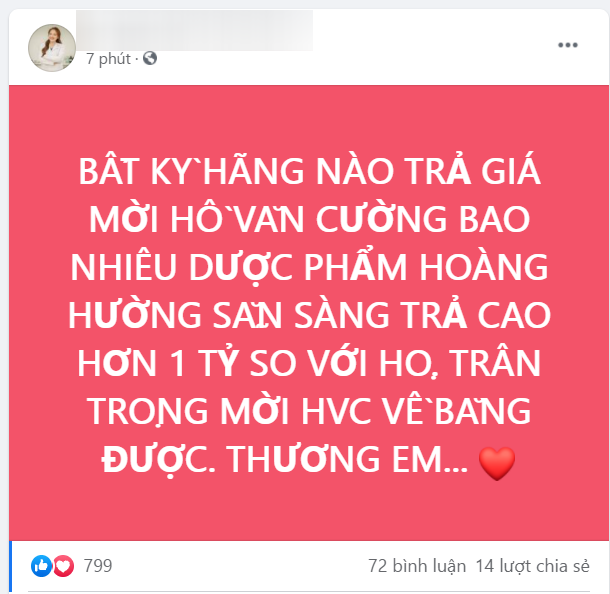Click the red heart Love reaction icon
The image size is (610, 594).
63,566
